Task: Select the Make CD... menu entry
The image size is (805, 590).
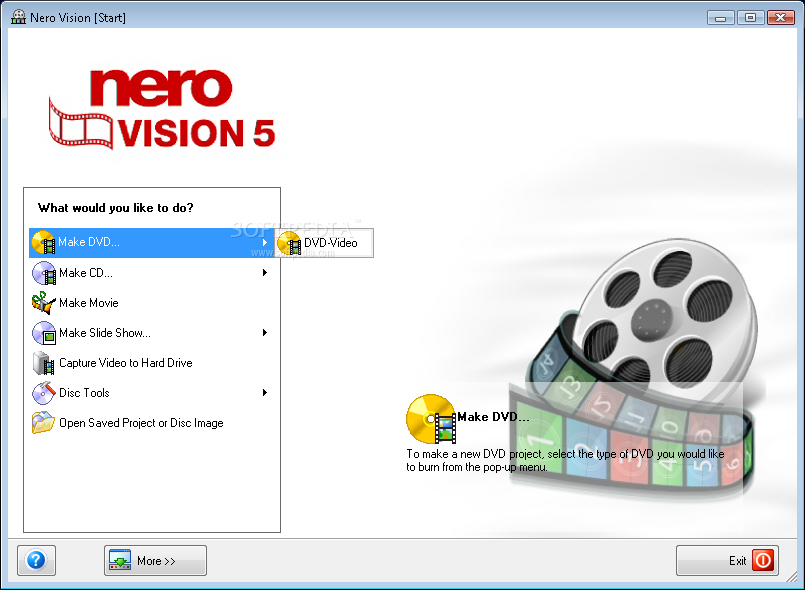Action: [152, 273]
